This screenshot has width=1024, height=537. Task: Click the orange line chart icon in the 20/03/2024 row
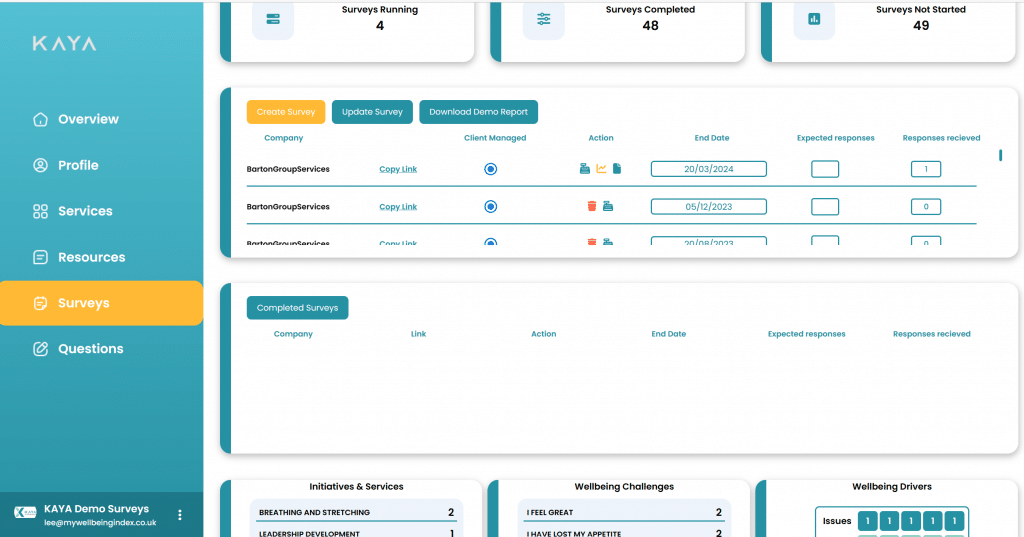point(601,169)
